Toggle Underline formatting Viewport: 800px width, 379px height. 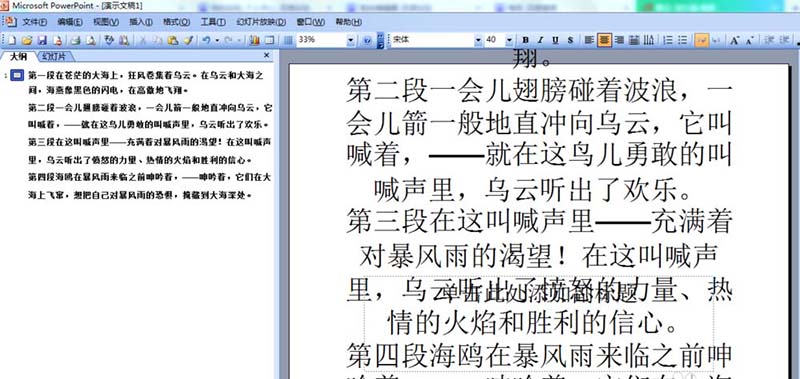[555, 40]
